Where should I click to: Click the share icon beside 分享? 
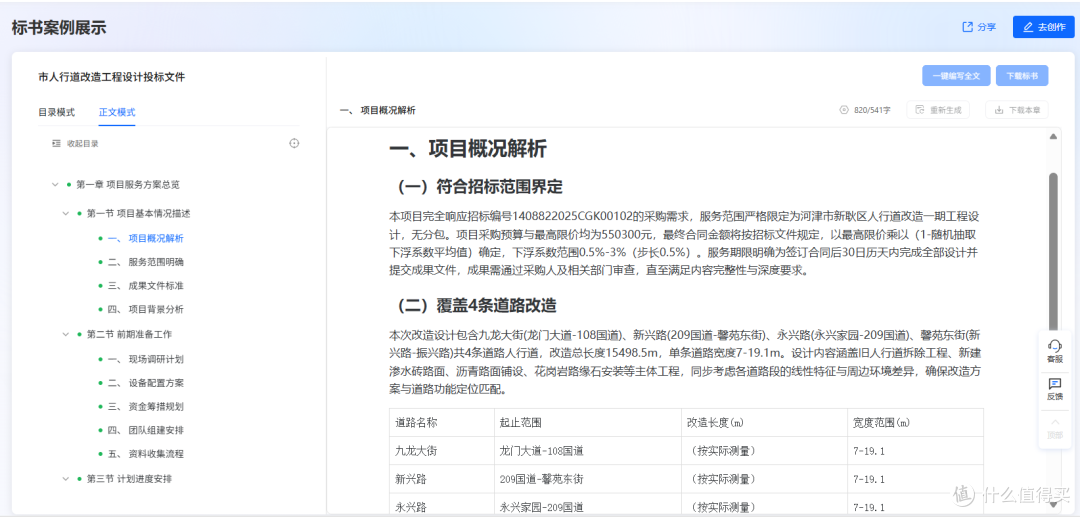[968, 27]
